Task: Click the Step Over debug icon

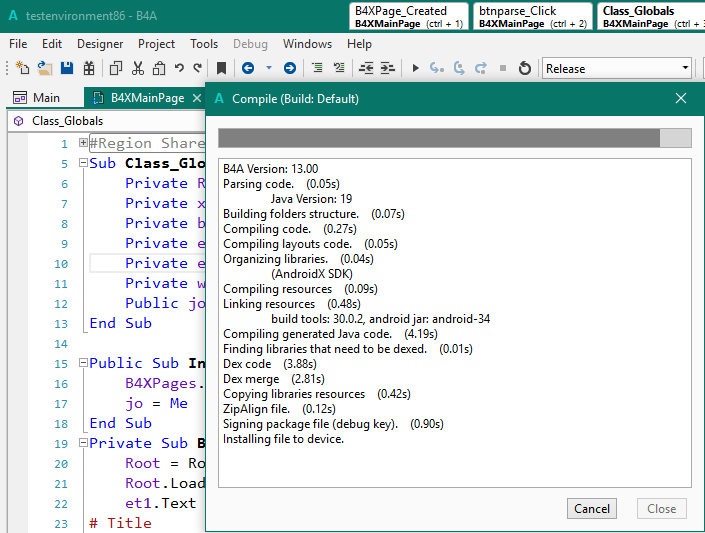Action: click(459, 68)
